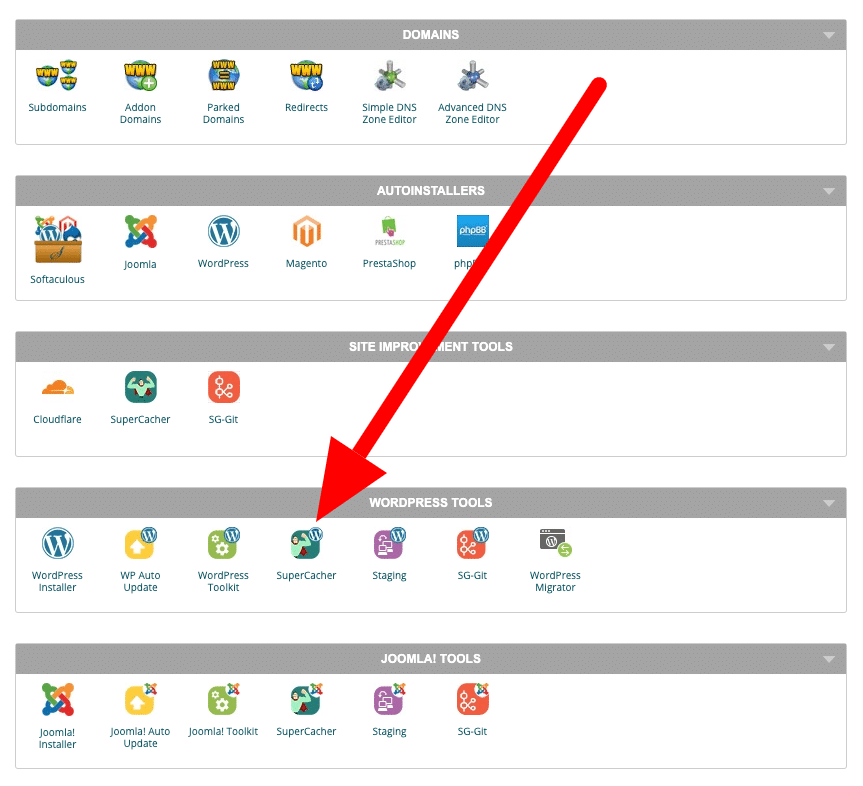Collapse the Autoinstallers section arrow
This screenshot has height=786, width=863.
[828, 191]
